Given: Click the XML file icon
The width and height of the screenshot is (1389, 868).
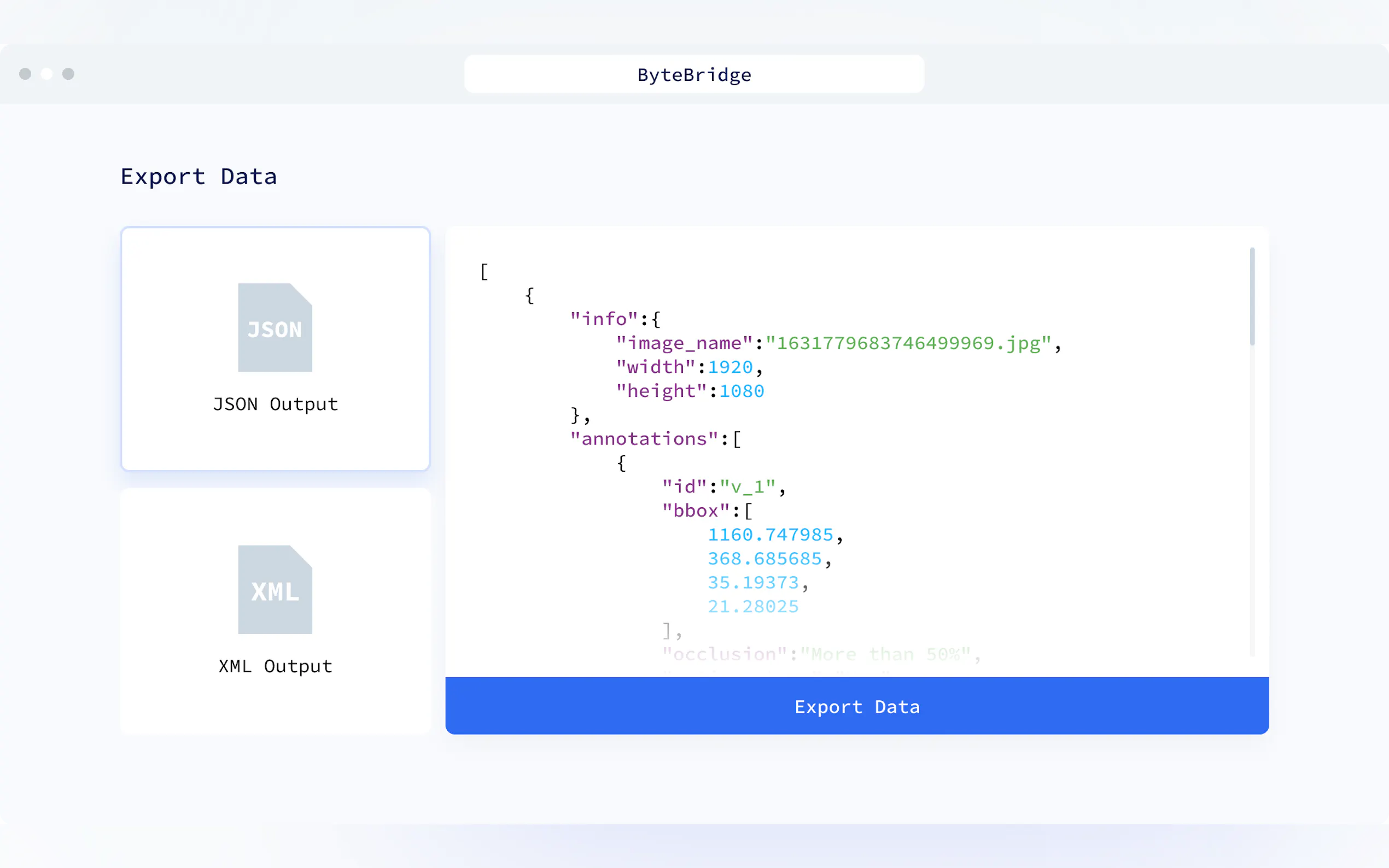Looking at the screenshot, I should pos(275,590).
